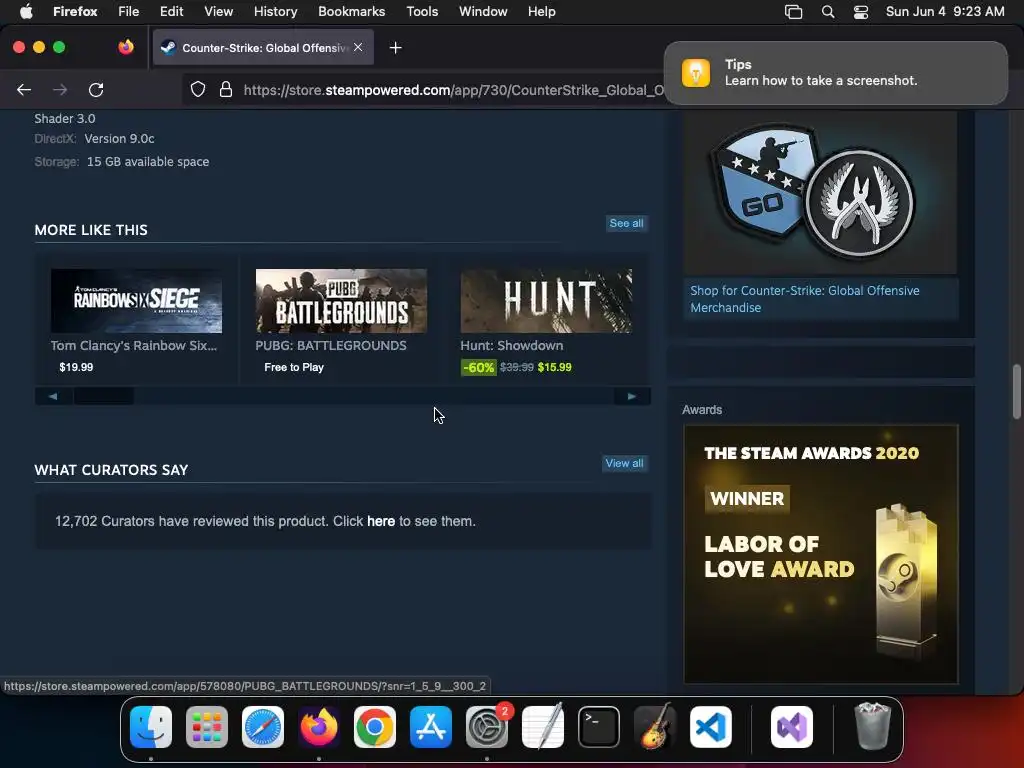
Task: Click the $19.99 Rainbow Six price
Action: pyautogui.click(x=76, y=367)
